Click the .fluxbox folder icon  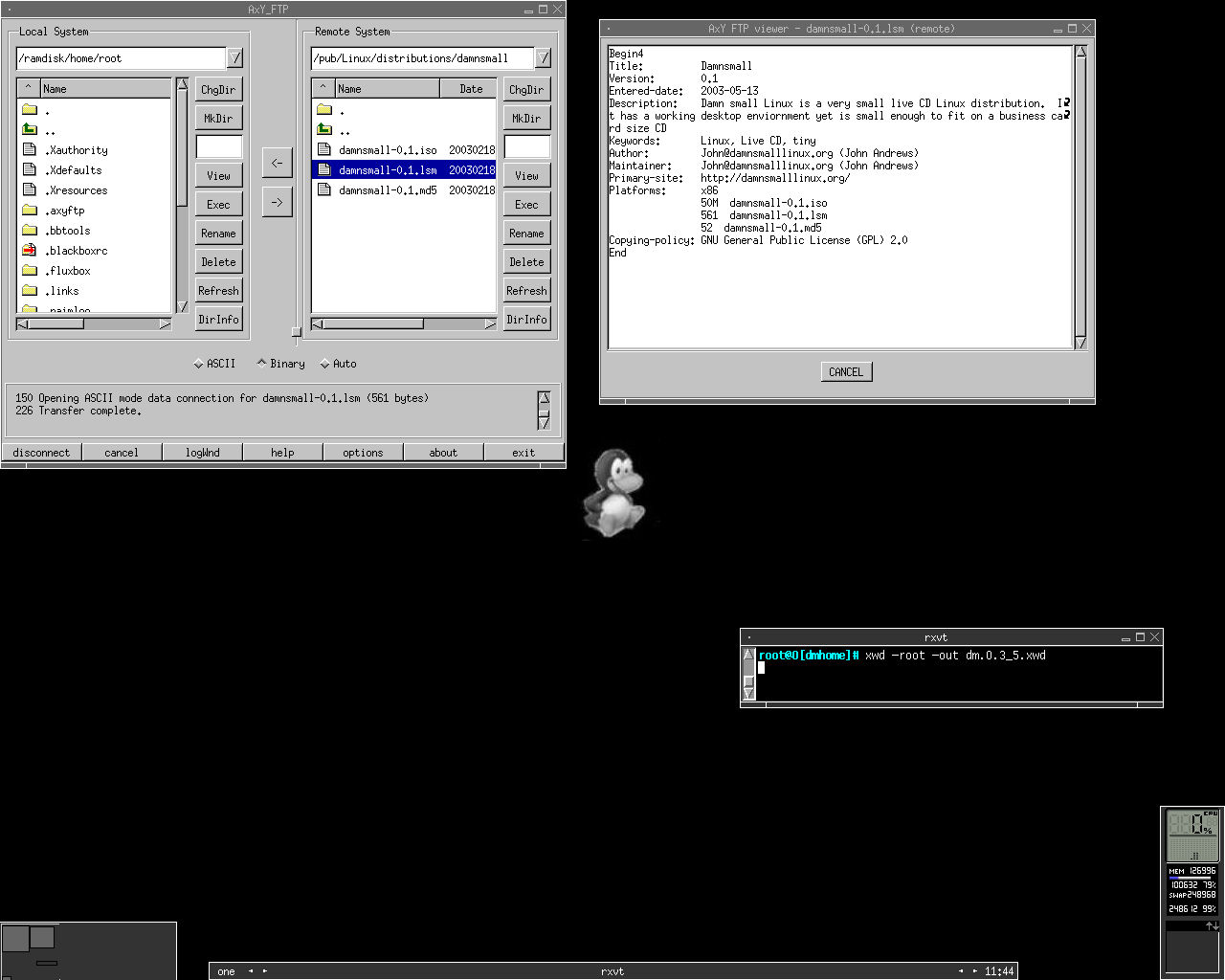coord(30,270)
